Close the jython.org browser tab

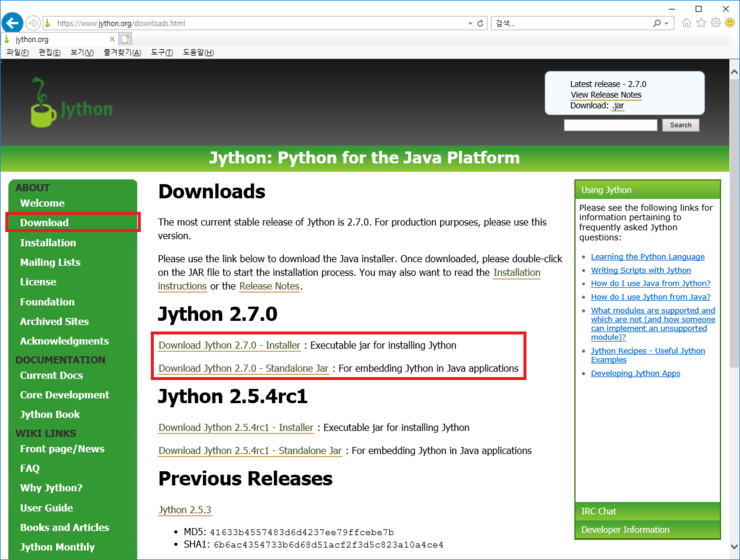(x=110, y=39)
